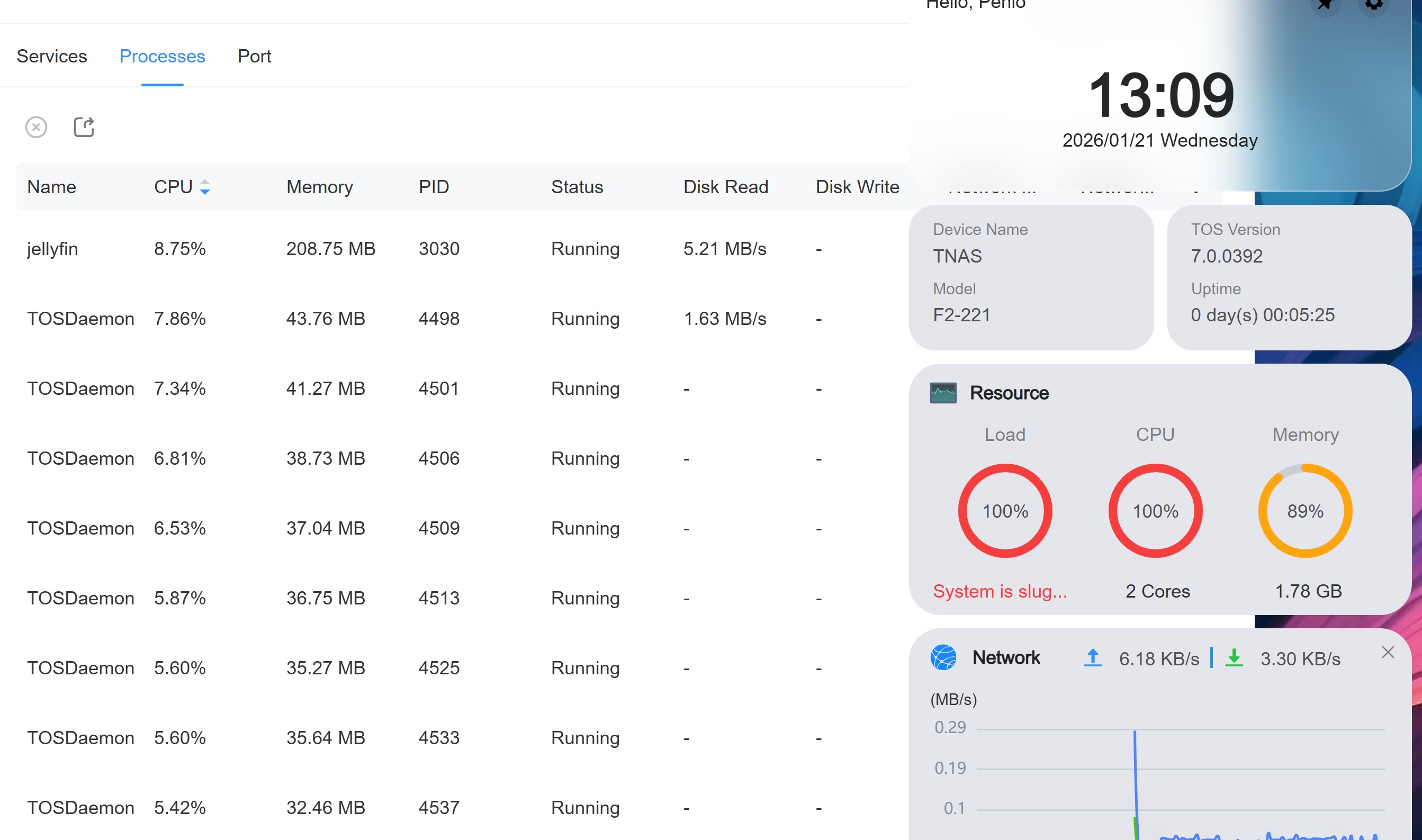Click the CPU 100% usage gauge
The height and width of the screenshot is (840, 1422).
tap(1155, 511)
